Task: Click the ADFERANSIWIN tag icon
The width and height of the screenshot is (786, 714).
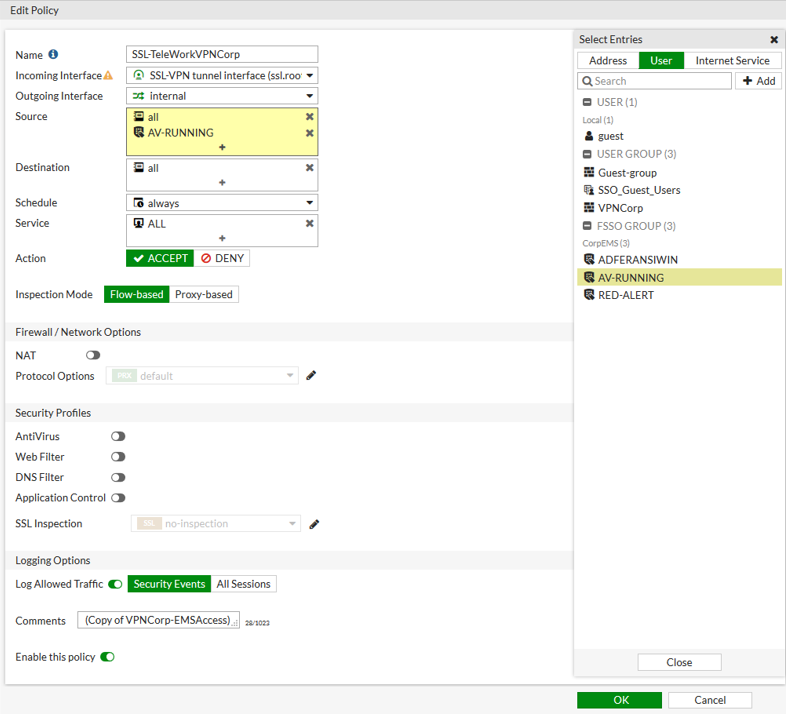Action: pos(590,259)
